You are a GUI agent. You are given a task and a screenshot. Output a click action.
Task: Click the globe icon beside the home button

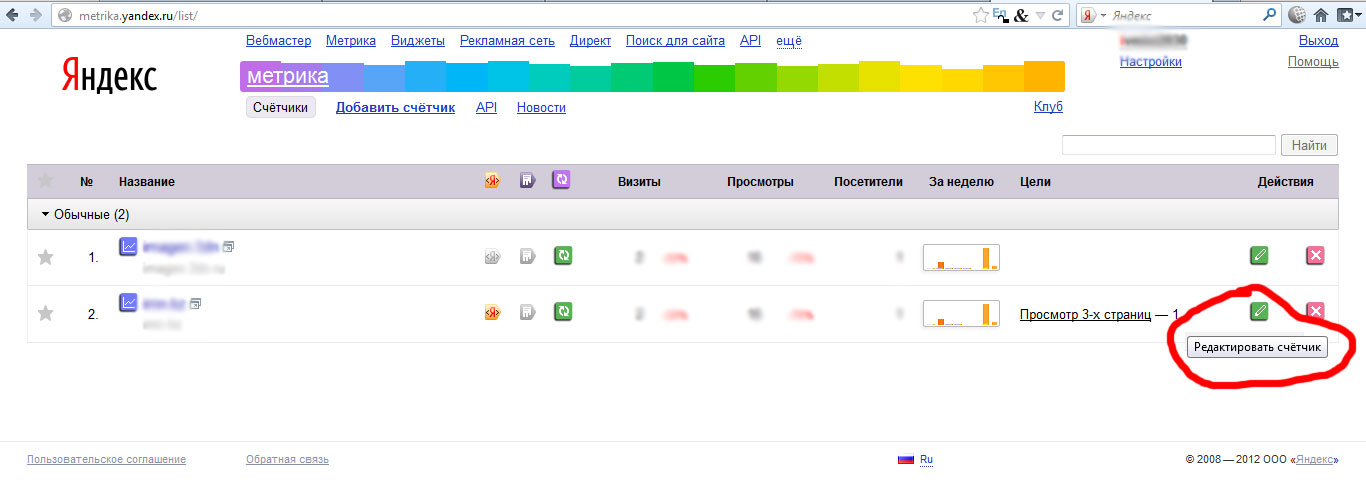pos(1298,15)
